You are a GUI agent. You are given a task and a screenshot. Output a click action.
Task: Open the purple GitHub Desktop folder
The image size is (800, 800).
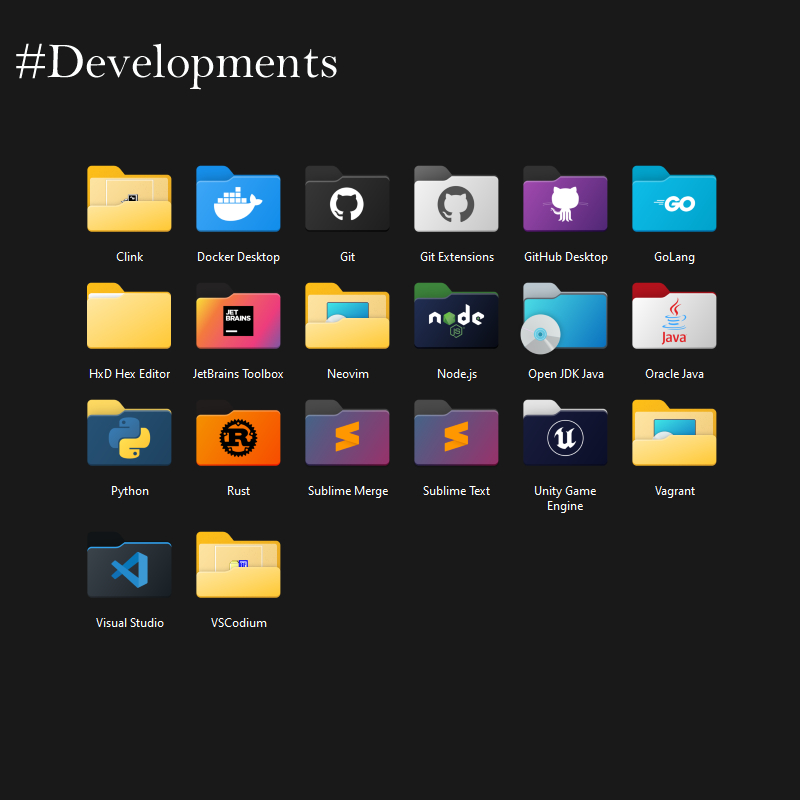[x=565, y=200]
